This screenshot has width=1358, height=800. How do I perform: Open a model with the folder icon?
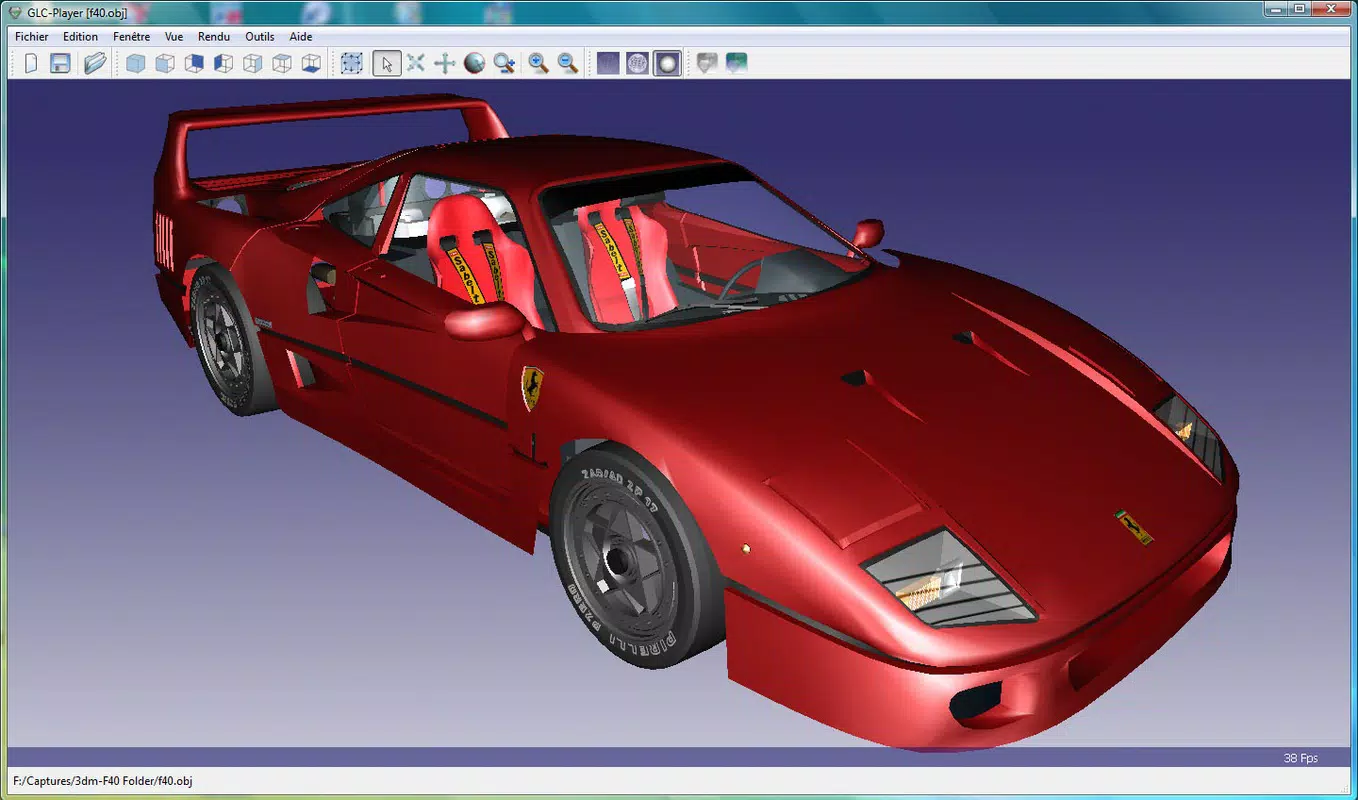(x=95, y=64)
